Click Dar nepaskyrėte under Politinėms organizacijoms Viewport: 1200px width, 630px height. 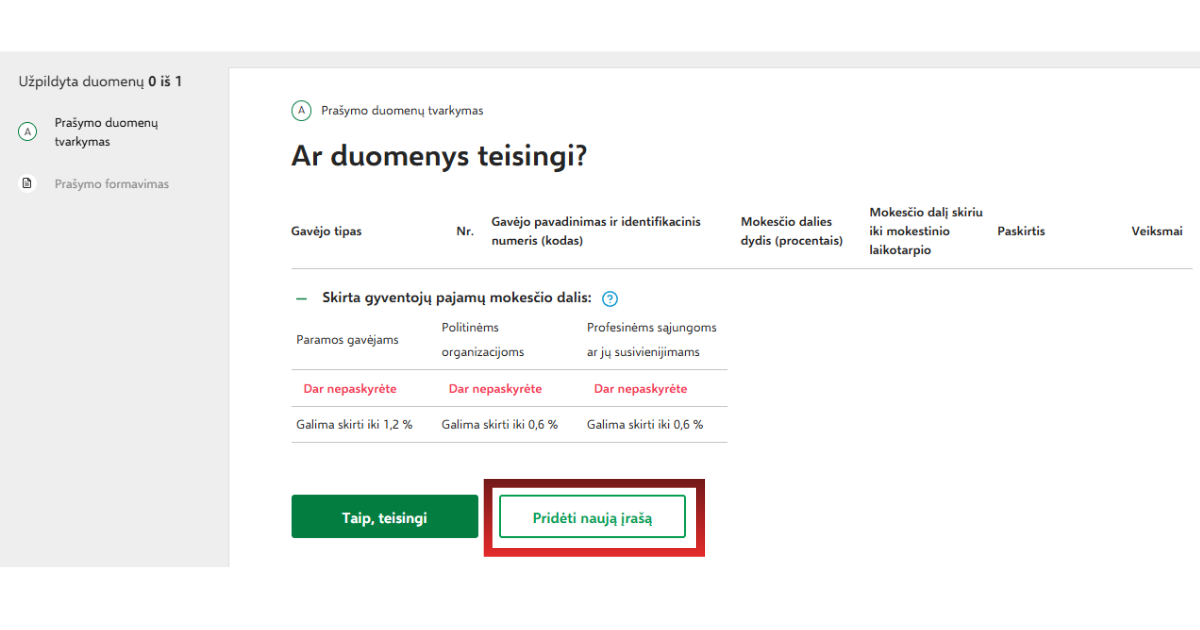click(495, 388)
